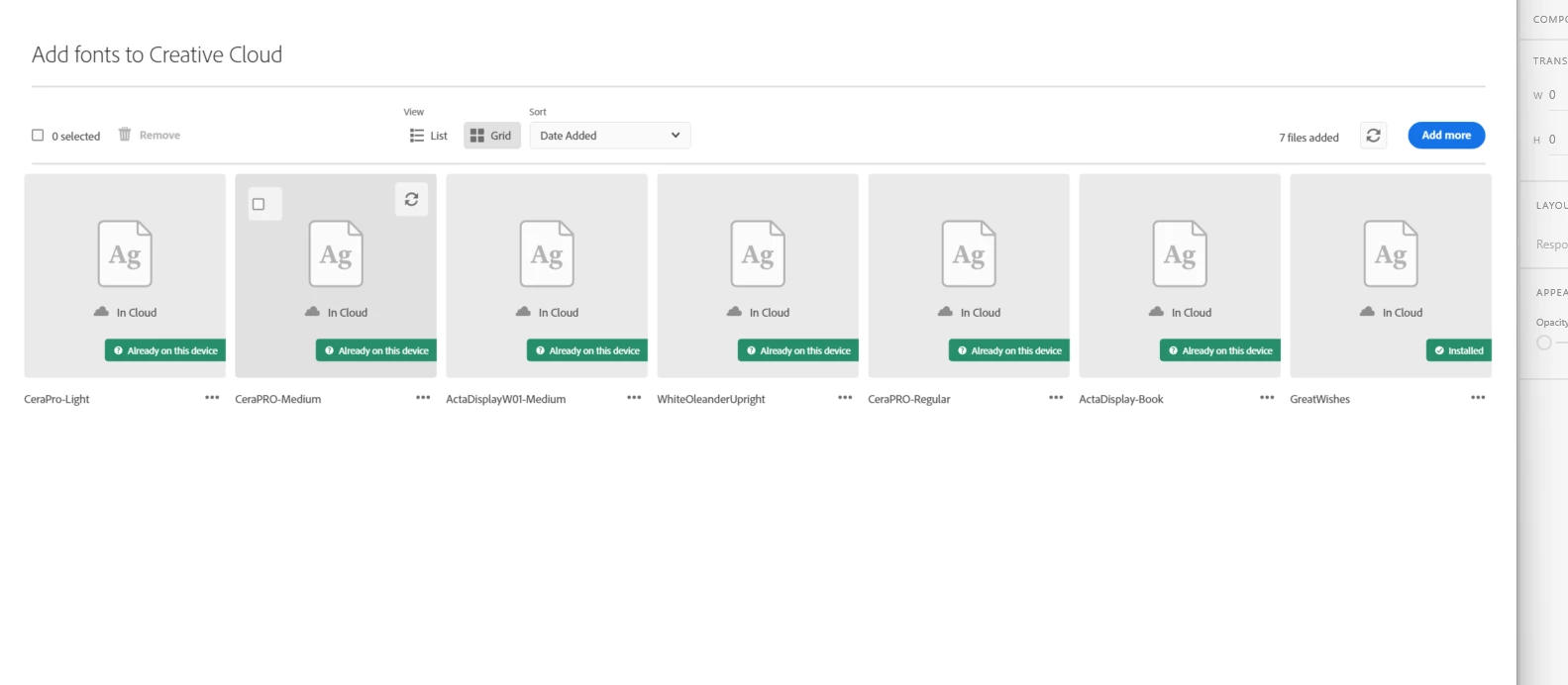Switch to Grid view
The width and height of the screenshot is (1568, 685).
(491, 136)
